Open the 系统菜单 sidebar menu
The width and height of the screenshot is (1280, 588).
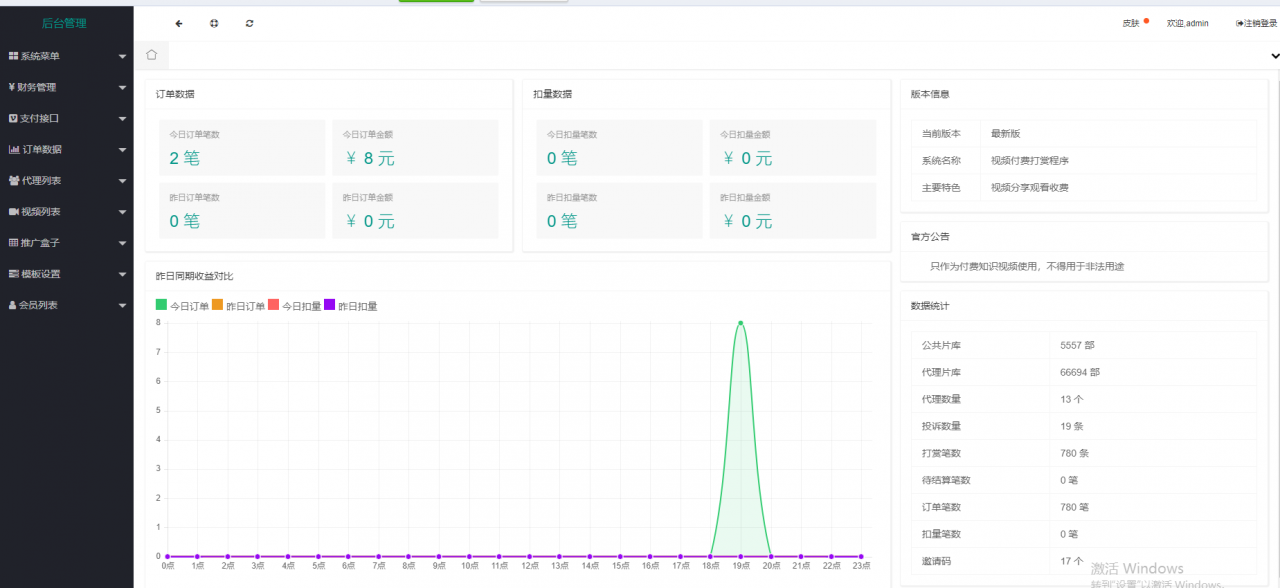[67, 56]
